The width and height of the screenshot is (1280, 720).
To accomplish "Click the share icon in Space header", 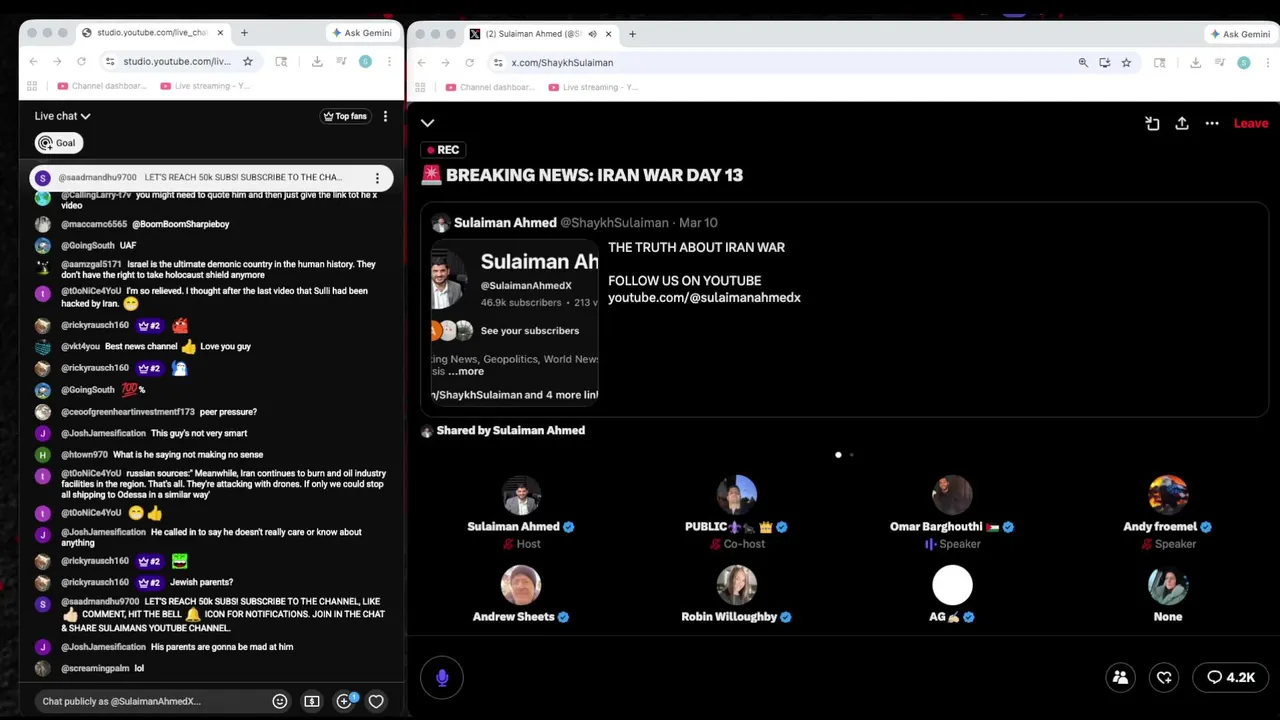I will (1182, 123).
